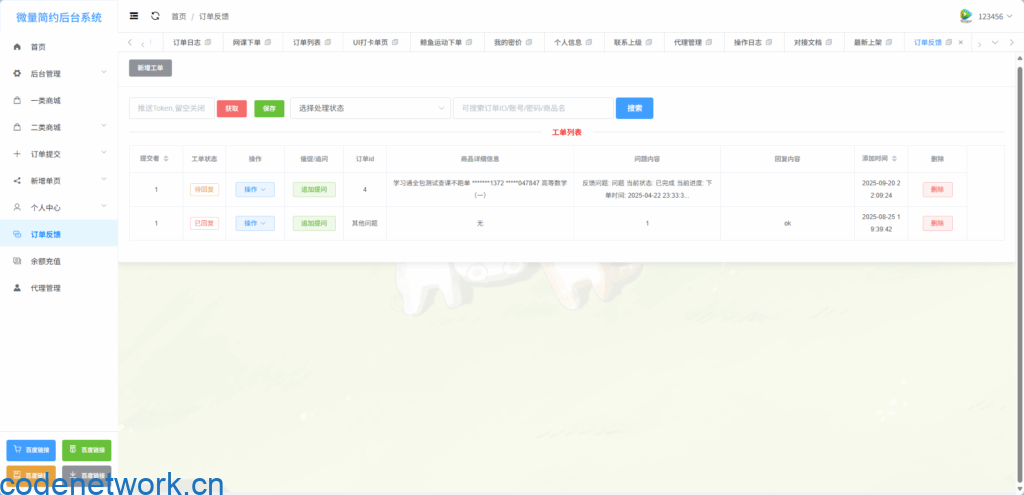Image resolution: width=1024 pixels, height=495 pixels.
Task: Click the plus icon beside 订单提交
Action: tap(17, 154)
